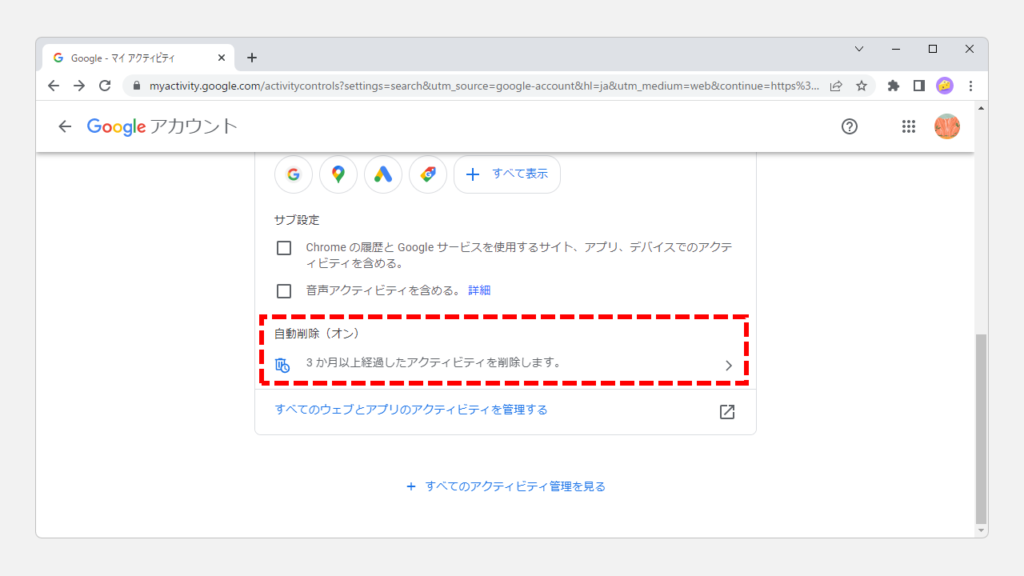
Task: Enable Chrome history and activity checkbox
Action: pos(284,248)
